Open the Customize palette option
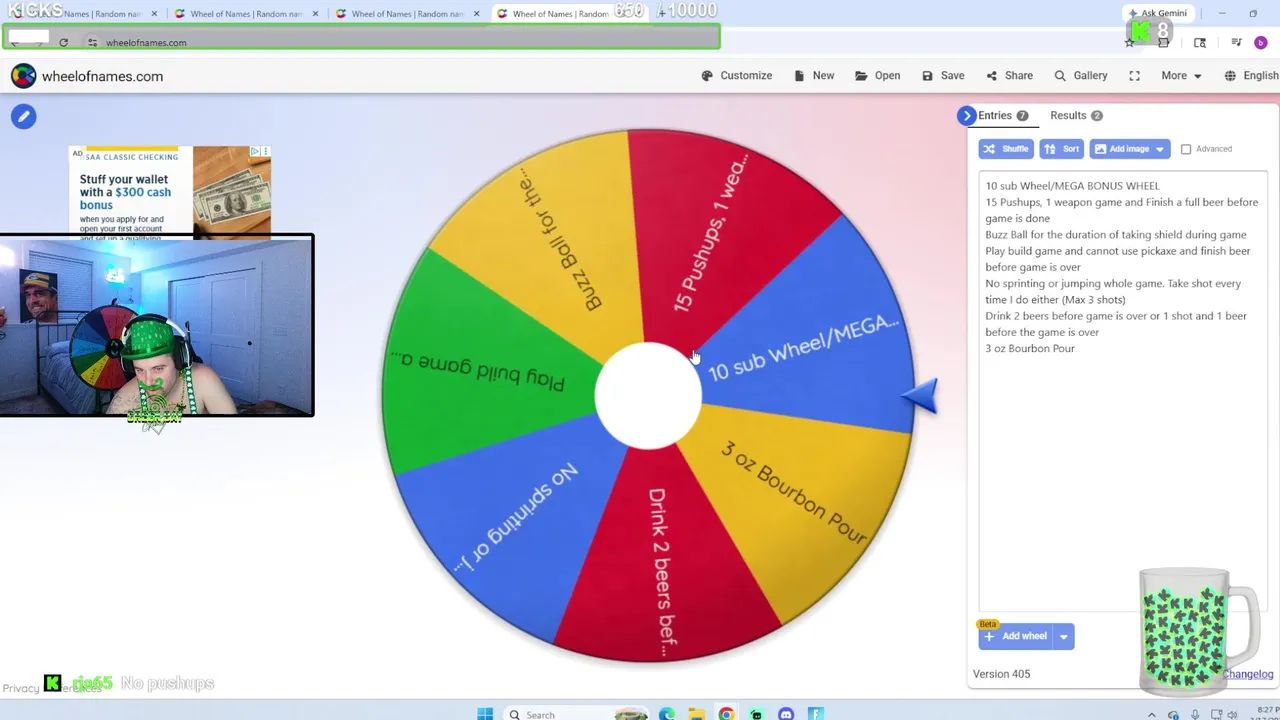The height and width of the screenshot is (720, 1280). tap(737, 76)
